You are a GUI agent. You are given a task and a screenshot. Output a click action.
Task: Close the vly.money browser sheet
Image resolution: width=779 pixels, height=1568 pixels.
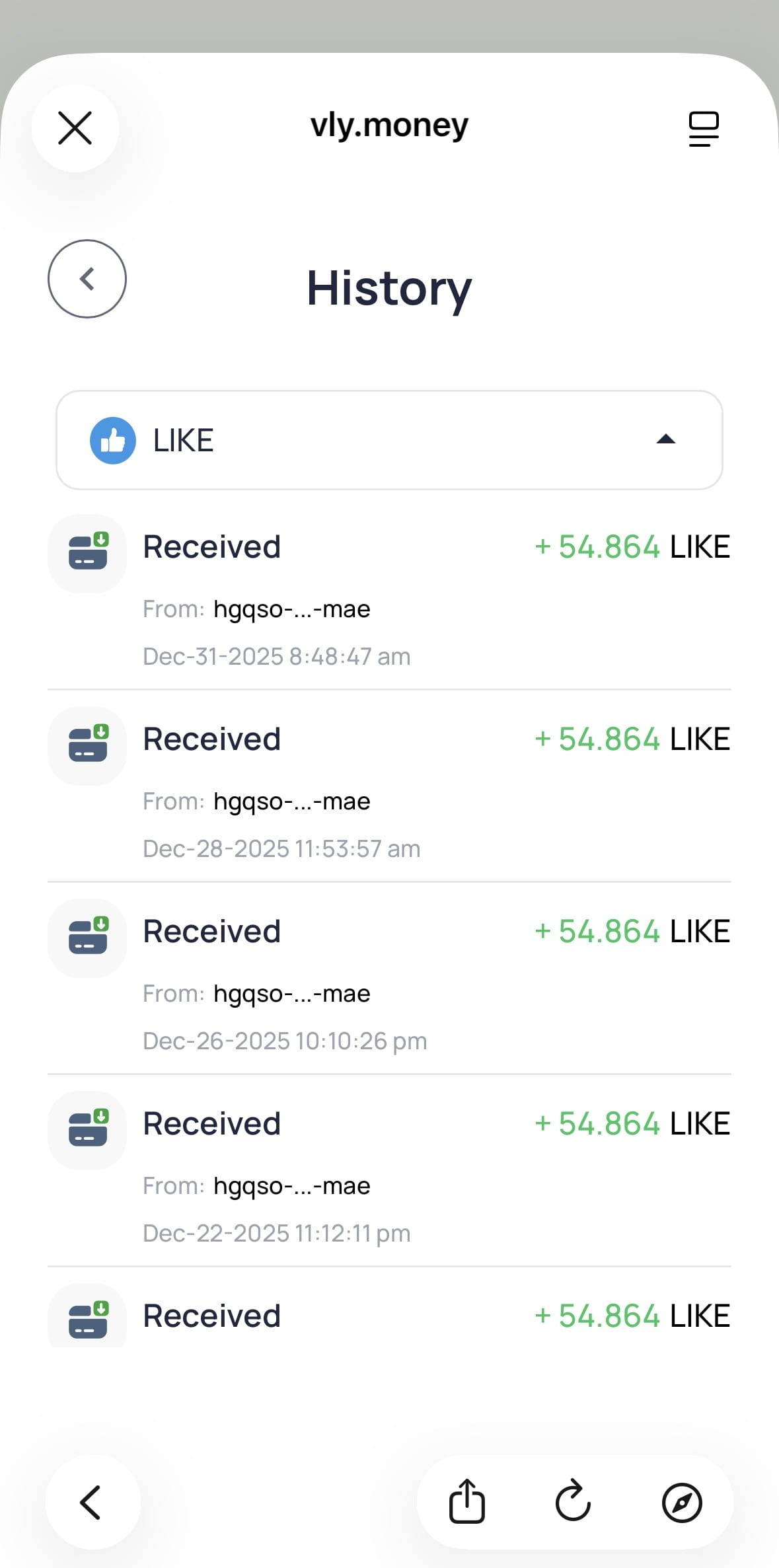(x=75, y=128)
